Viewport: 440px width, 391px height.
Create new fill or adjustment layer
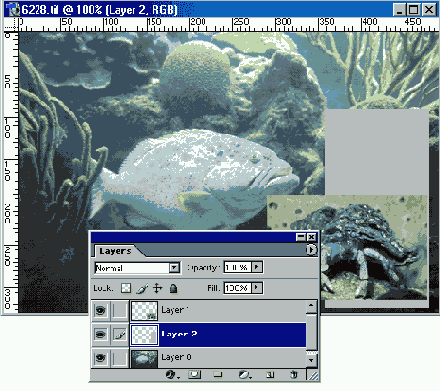[x=245, y=375]
